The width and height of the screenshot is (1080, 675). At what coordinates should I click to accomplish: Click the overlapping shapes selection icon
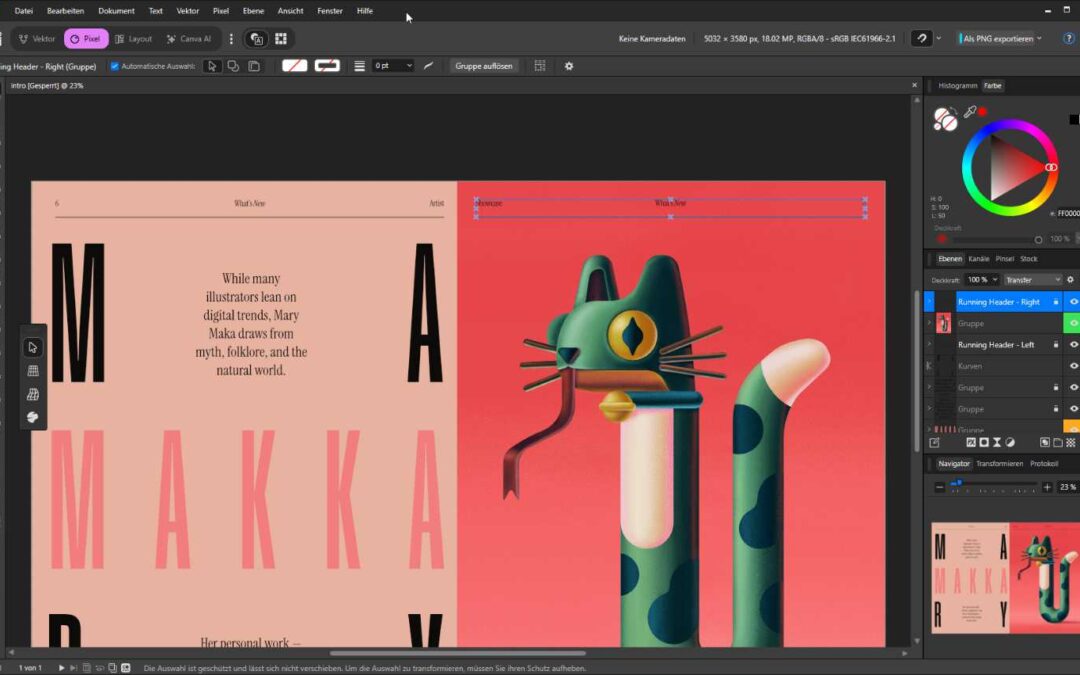233,66
